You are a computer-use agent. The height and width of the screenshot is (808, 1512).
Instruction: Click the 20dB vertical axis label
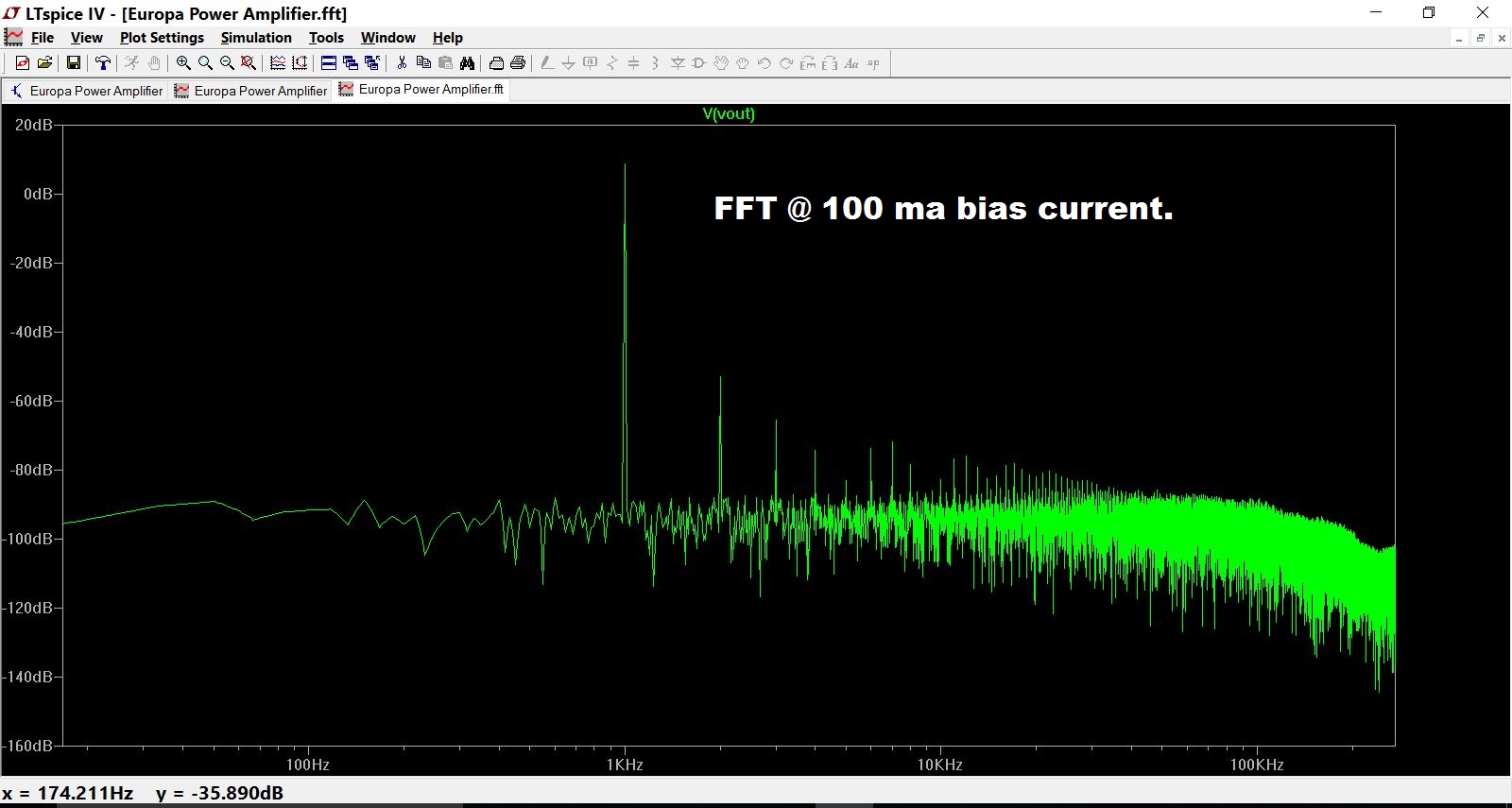coord(34,125)
